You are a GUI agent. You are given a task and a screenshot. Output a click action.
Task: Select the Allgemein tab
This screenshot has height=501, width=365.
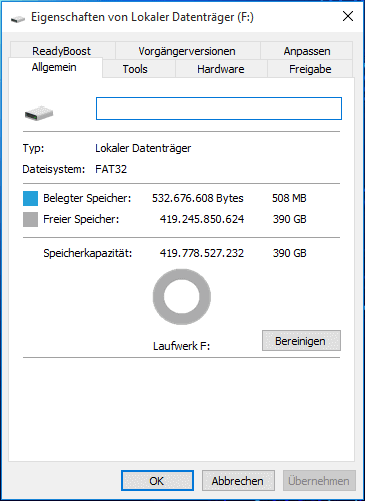55,68
